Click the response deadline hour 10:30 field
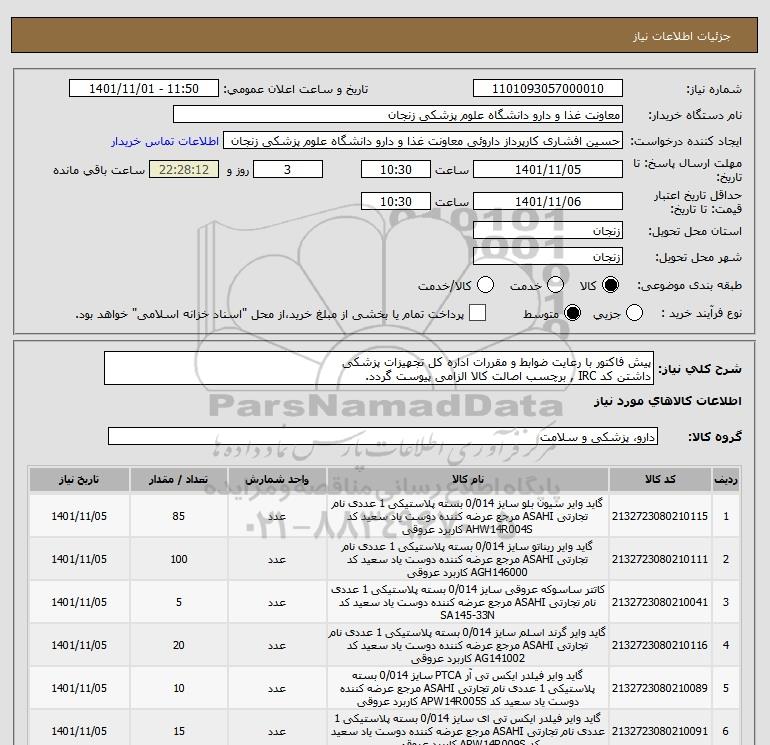Viewport: 770px width, 745px height. pos(396,169)
